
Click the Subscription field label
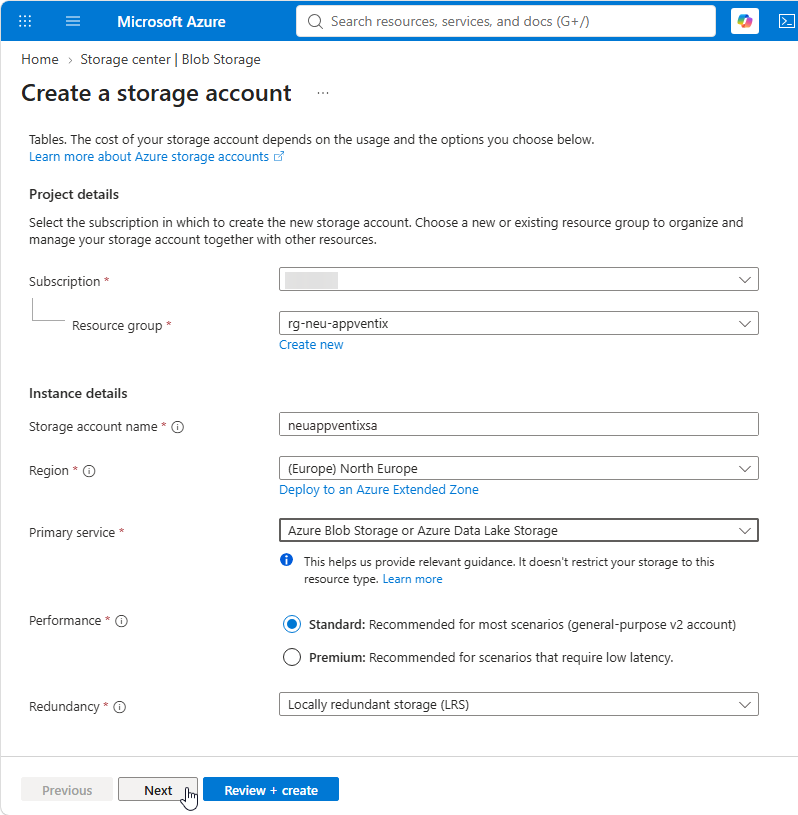tap(64, 282)
